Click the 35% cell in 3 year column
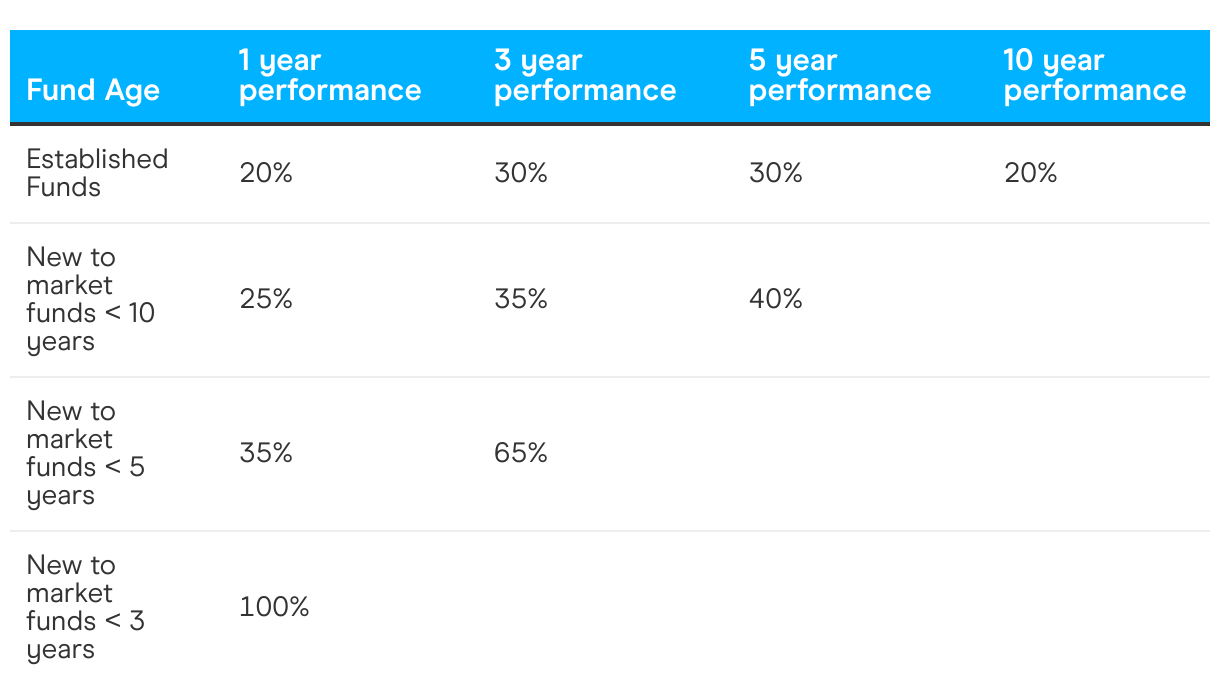 [521, 299]
